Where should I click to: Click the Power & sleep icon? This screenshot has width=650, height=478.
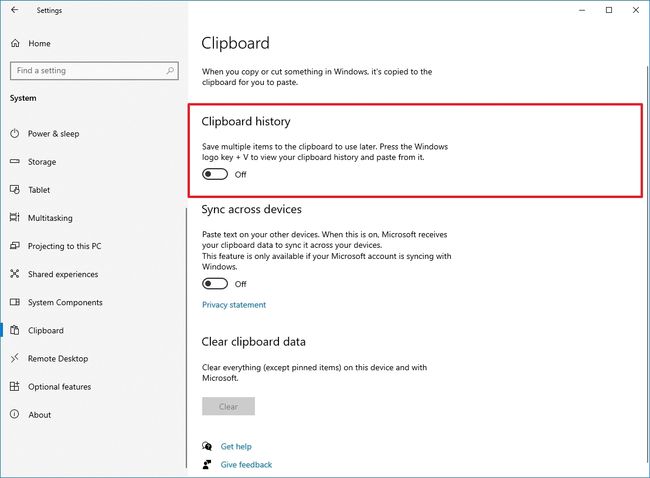15,134
